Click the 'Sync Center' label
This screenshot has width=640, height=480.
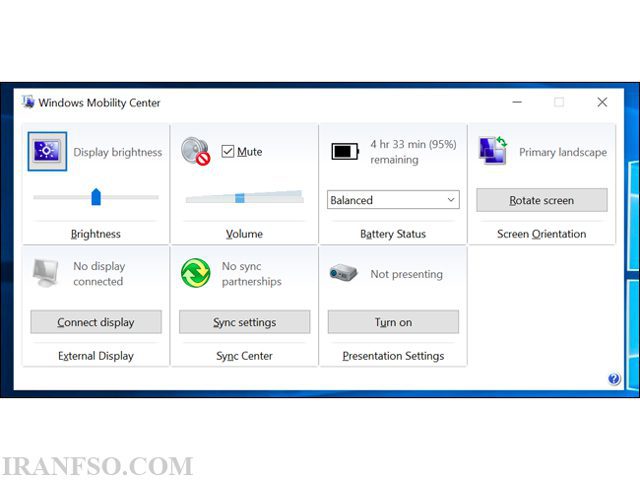point(244,356)
